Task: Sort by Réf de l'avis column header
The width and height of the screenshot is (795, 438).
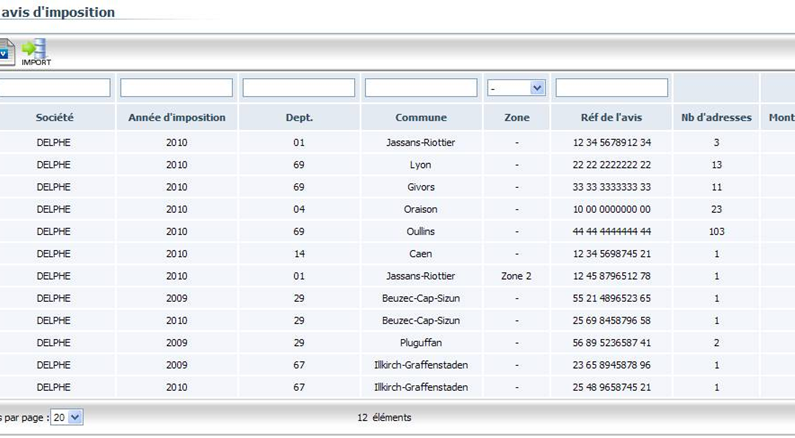Action: click(x=611, y=118)
